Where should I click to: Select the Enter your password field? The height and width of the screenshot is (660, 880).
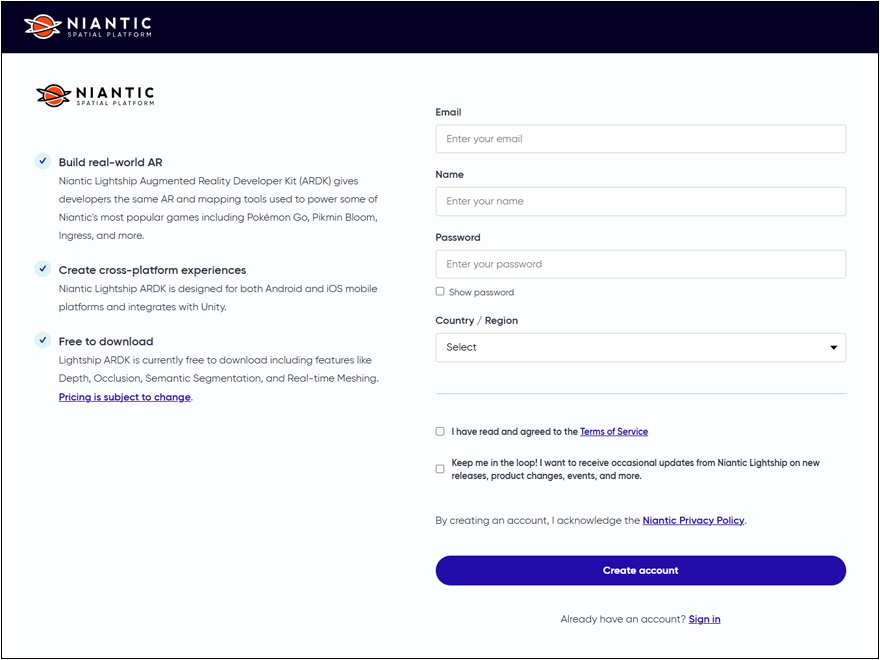point(640,264)
